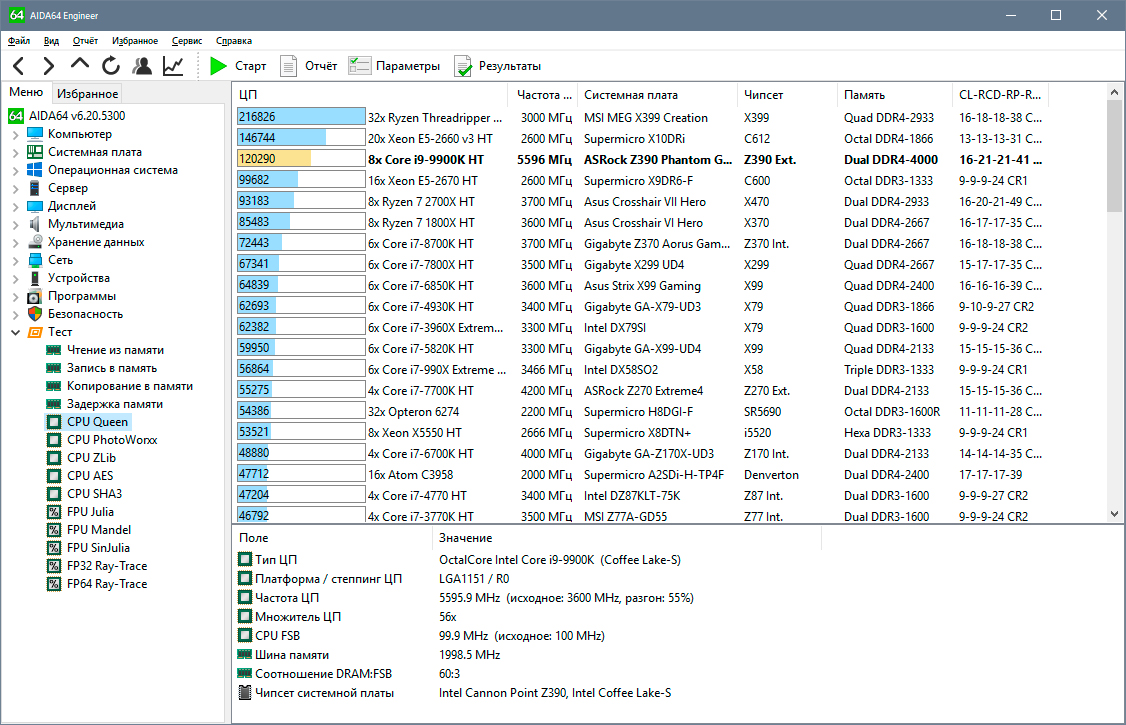Select the 146744 Xeon E5-2660 v3 result bar
1126x725 pixels.
point(301,138)
